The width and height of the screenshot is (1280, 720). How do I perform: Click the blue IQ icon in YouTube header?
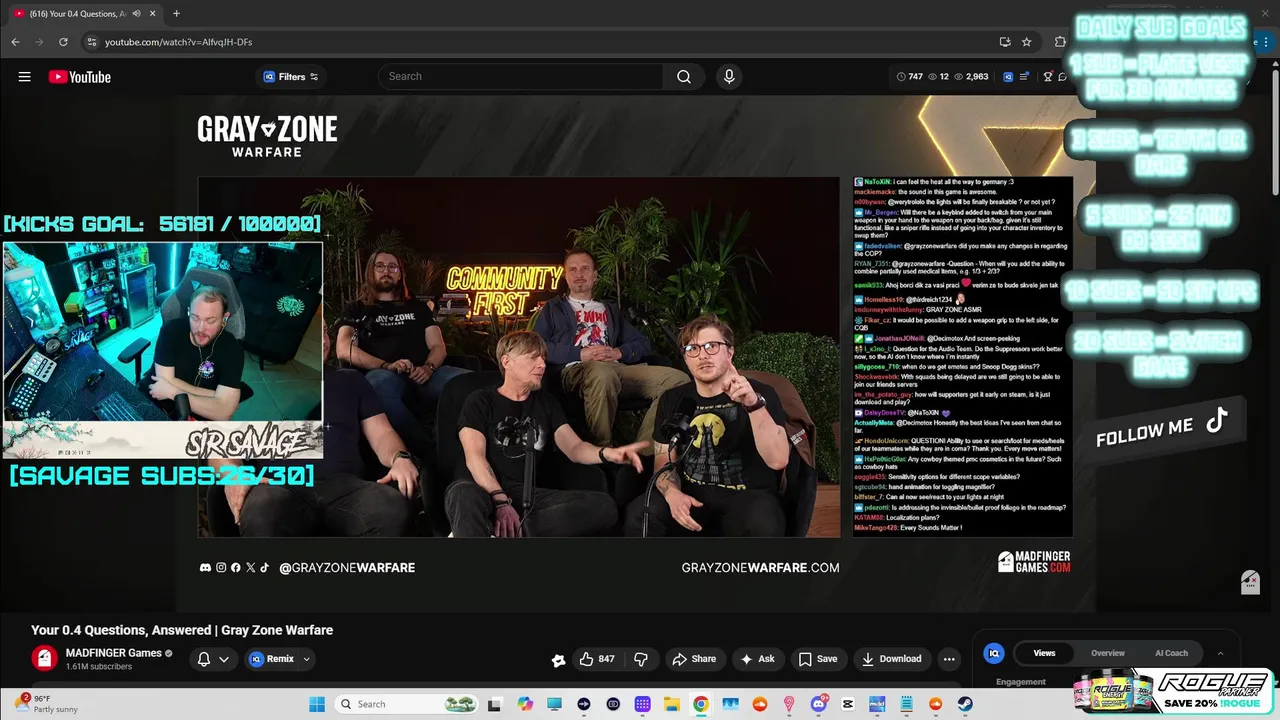1008,77
